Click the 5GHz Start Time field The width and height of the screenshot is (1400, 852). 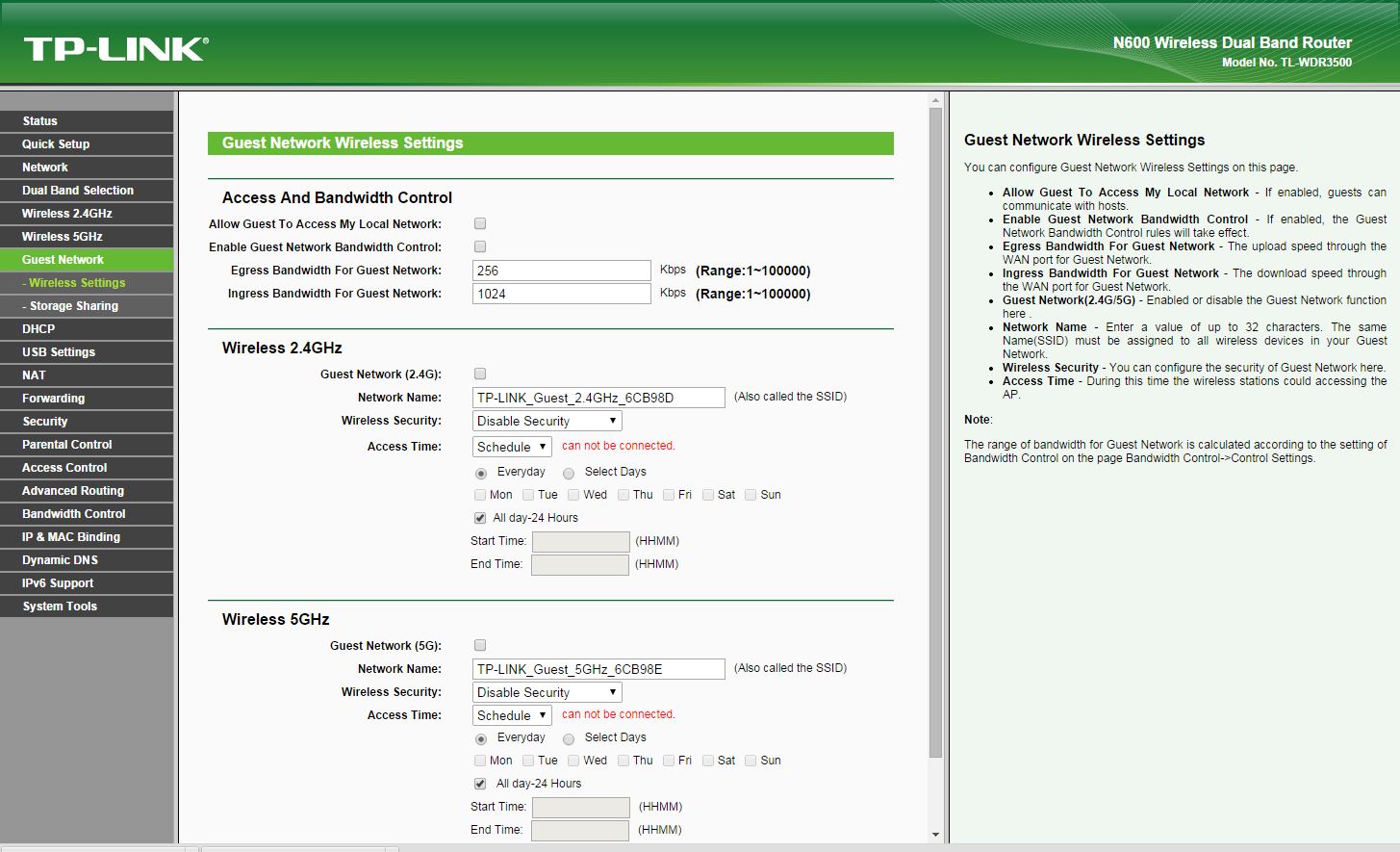tap(580, 807)
